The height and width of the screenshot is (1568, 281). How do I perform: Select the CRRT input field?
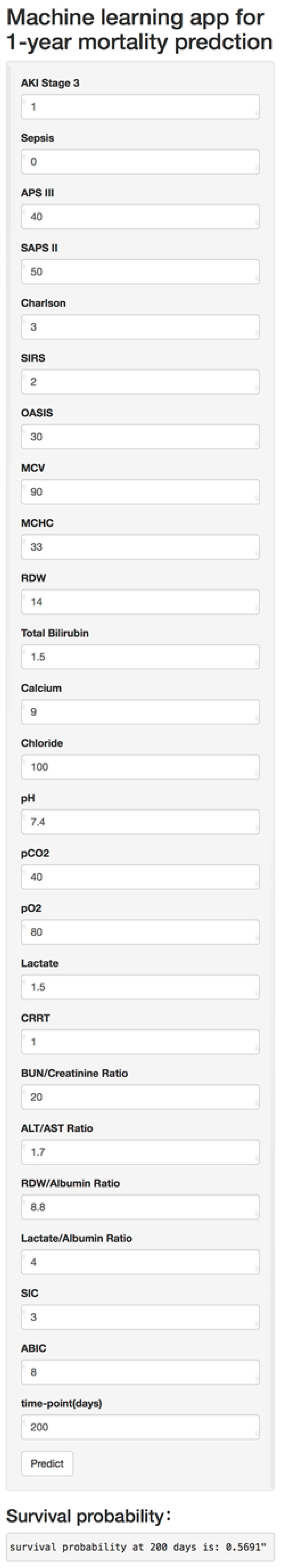(x=140, y=1042)
